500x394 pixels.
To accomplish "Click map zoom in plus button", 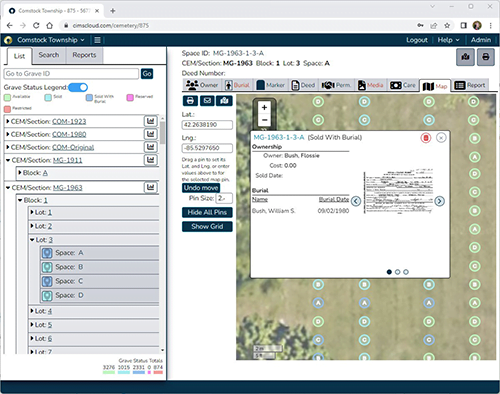I will pyautogui.click(x=264, y=107).
